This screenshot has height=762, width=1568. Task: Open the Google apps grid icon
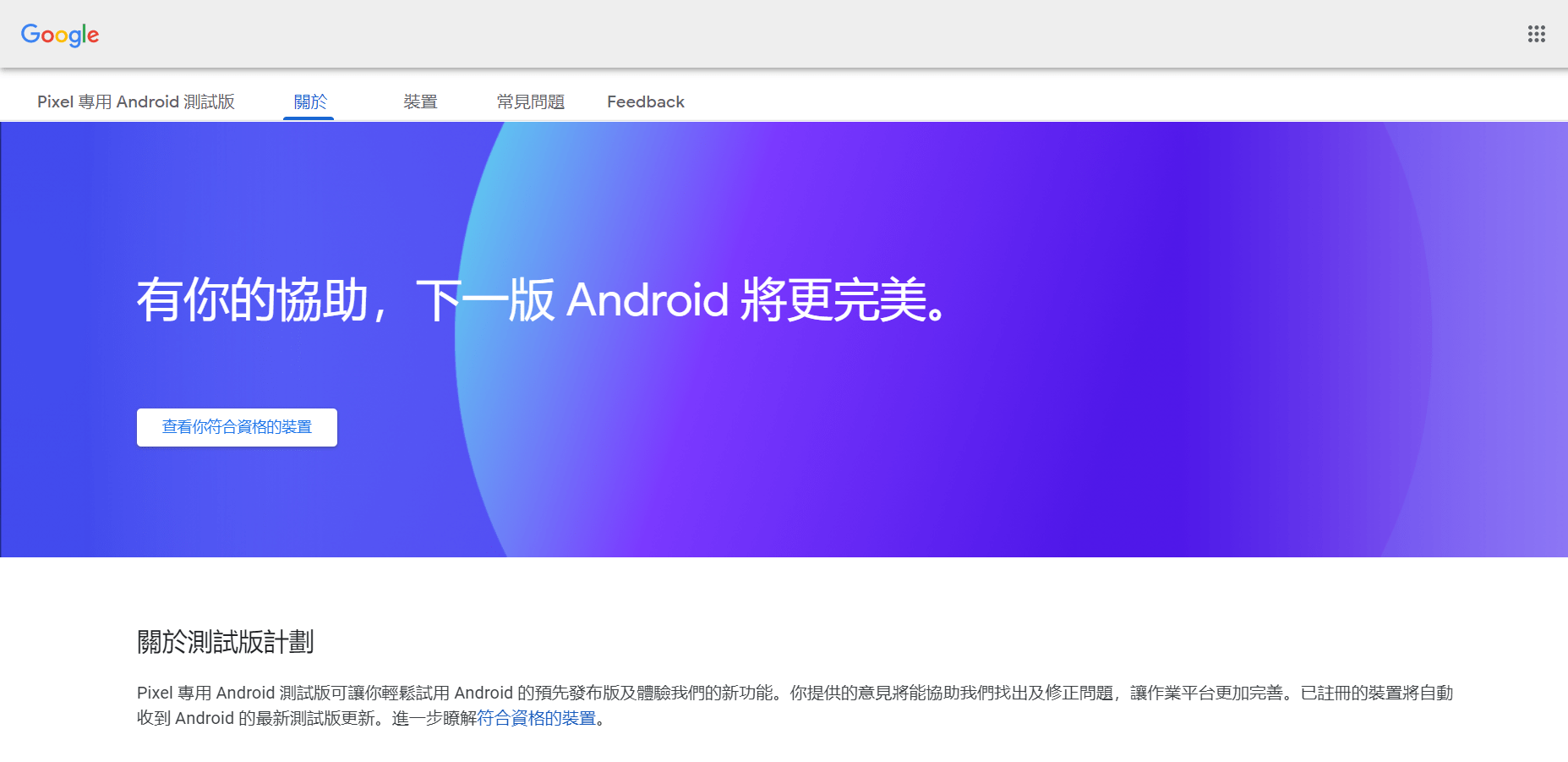(1536, 34)
